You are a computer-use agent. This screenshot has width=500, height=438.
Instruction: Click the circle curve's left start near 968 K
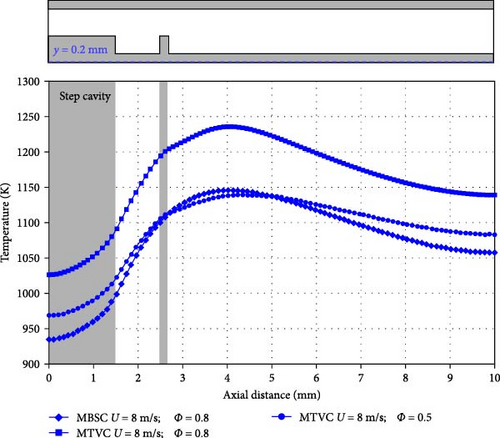click(x=49, y=315)
